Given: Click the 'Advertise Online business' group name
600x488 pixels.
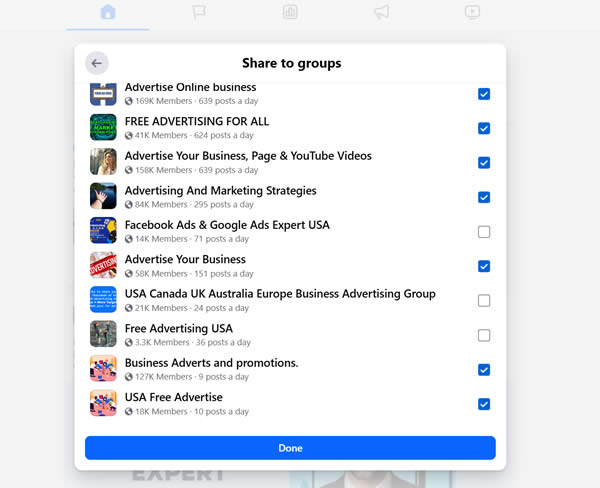Looking at the screenshot, I should 191,87.
